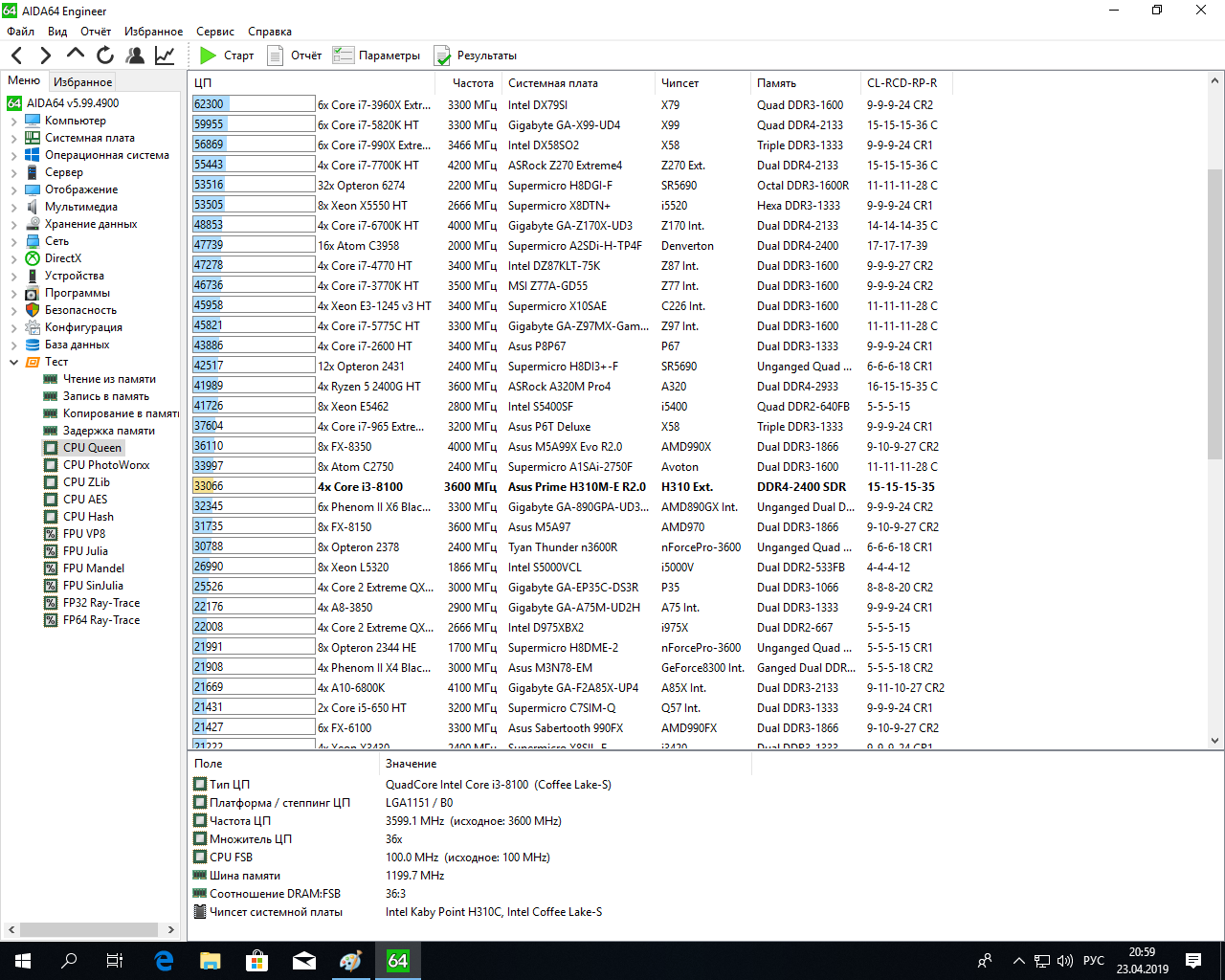Open the Файл menu
The image size is (1225, 980).
click(20, 32)
